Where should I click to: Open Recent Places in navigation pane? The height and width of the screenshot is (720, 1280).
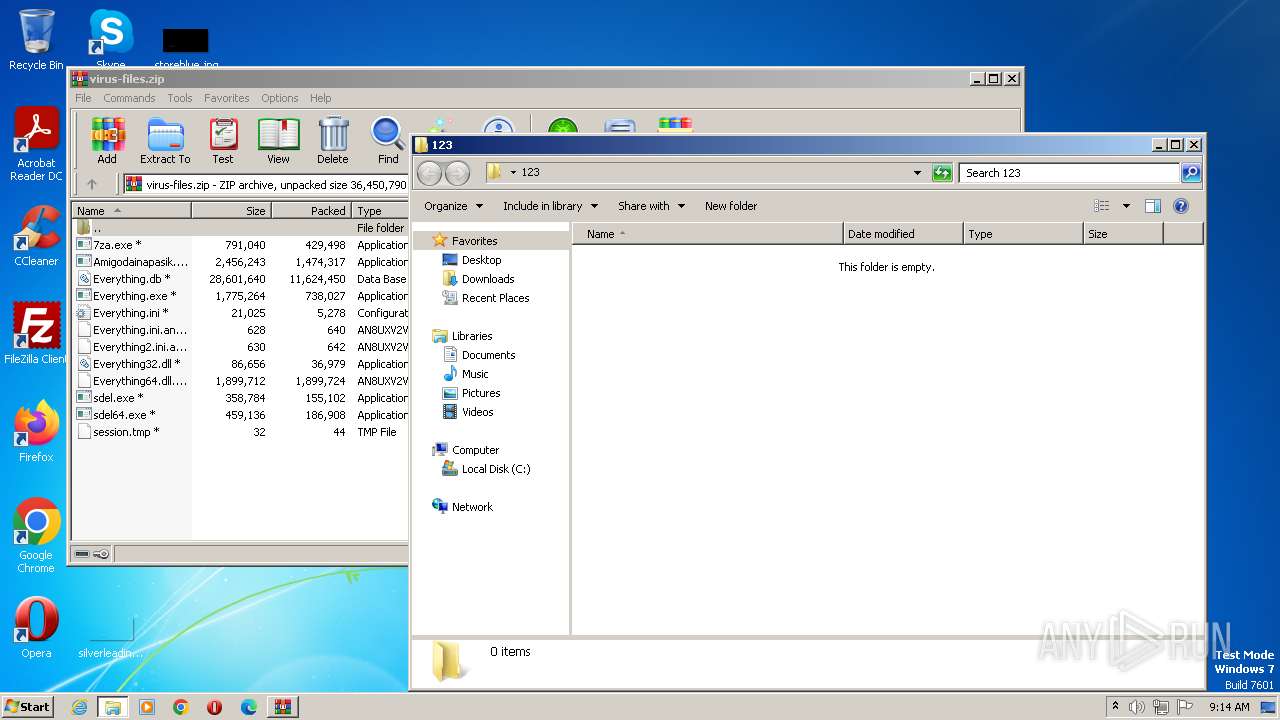tap(495, 298)
